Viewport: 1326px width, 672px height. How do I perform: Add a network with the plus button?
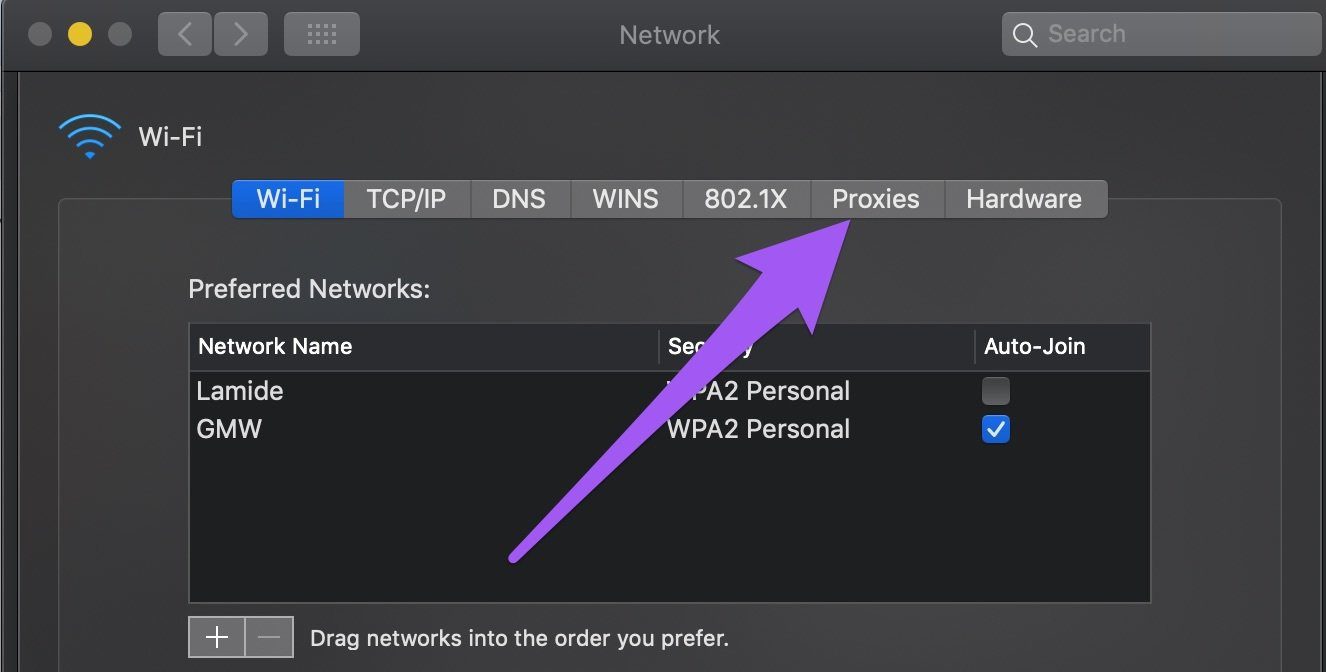point(217,637)
